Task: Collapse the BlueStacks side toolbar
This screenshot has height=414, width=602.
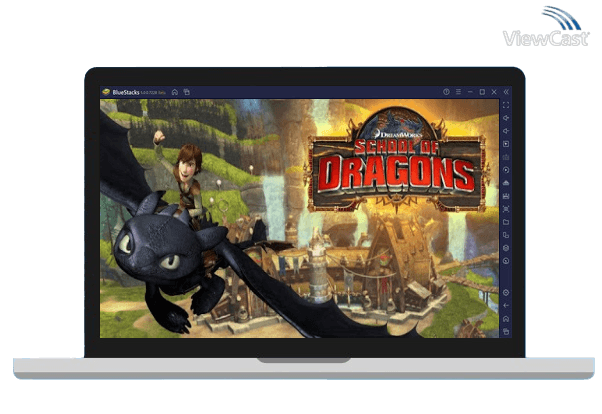Action: (x=506, y=92)
